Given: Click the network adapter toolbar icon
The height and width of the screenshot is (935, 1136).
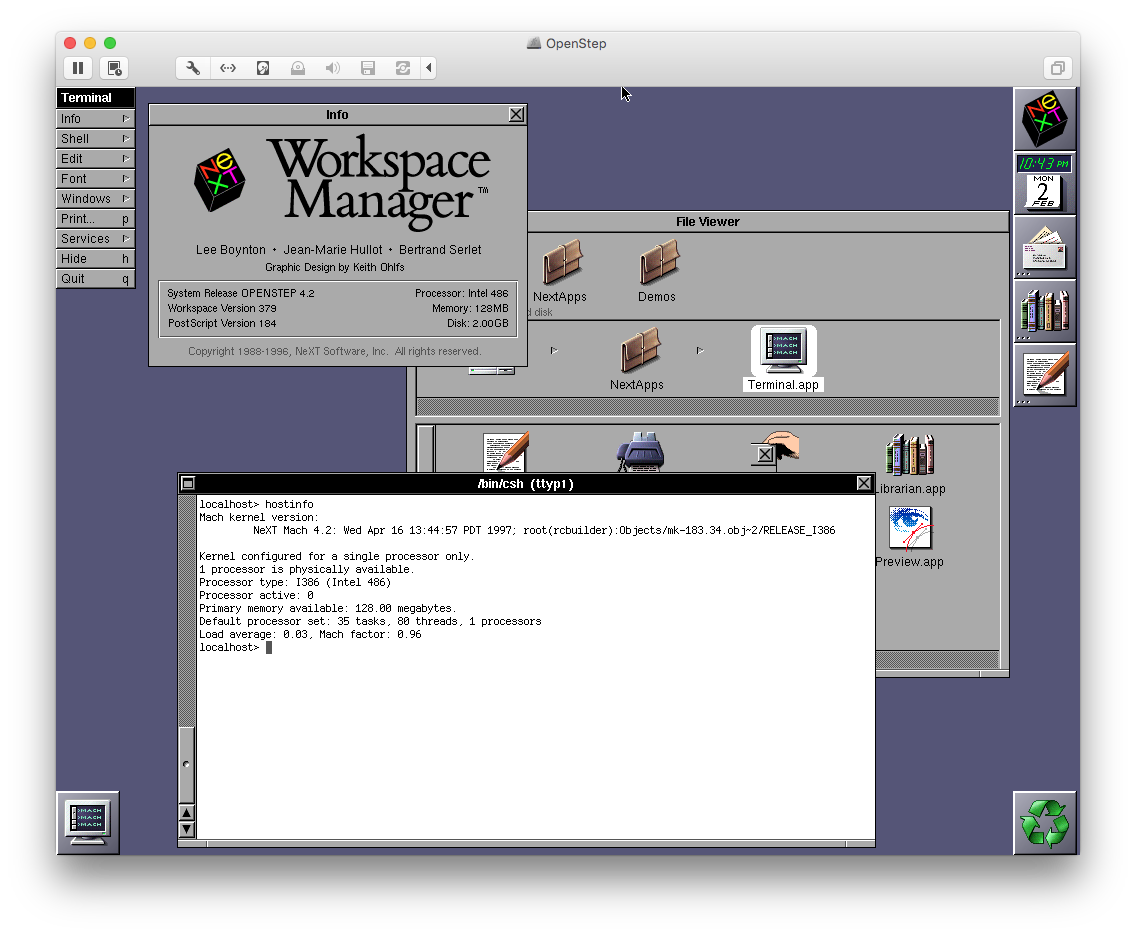Looking at the screenshot, I should pos(228,68).
